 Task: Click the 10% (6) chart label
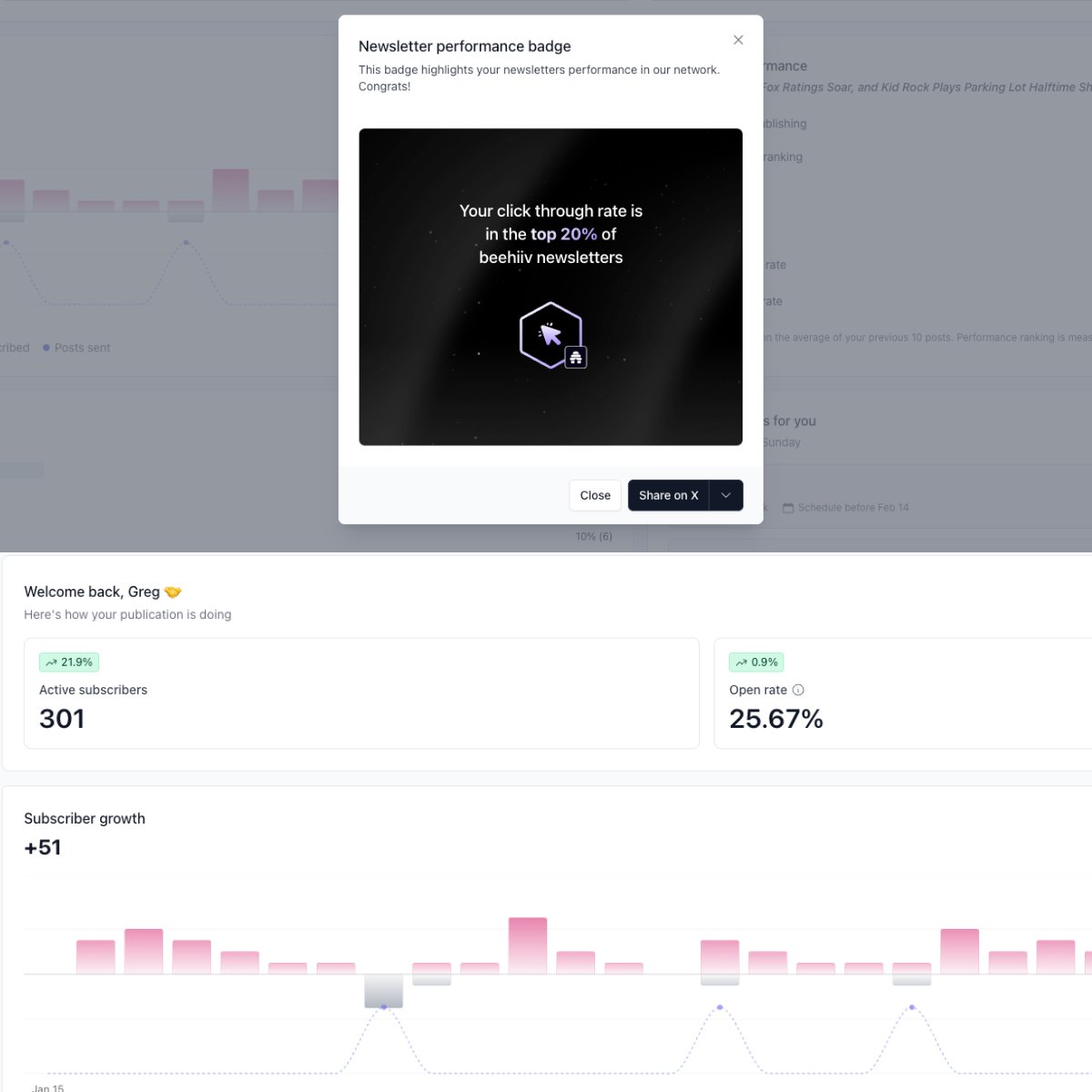click(x=594, y=536)
